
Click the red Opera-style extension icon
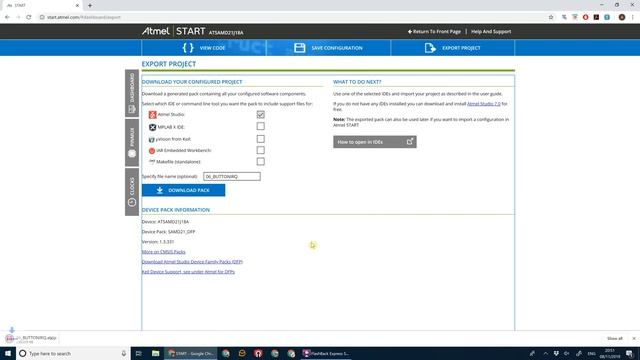point(586,17)
